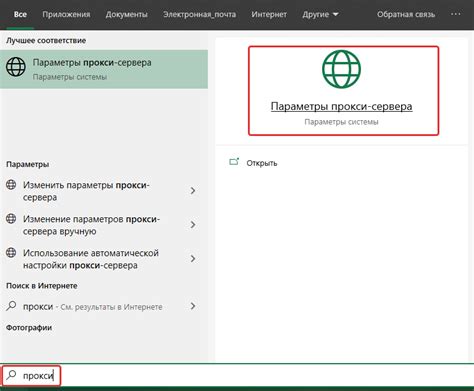Switch to the Приложения tab
This screenshot has width=474, height=391.
click(x=66, y=15)
